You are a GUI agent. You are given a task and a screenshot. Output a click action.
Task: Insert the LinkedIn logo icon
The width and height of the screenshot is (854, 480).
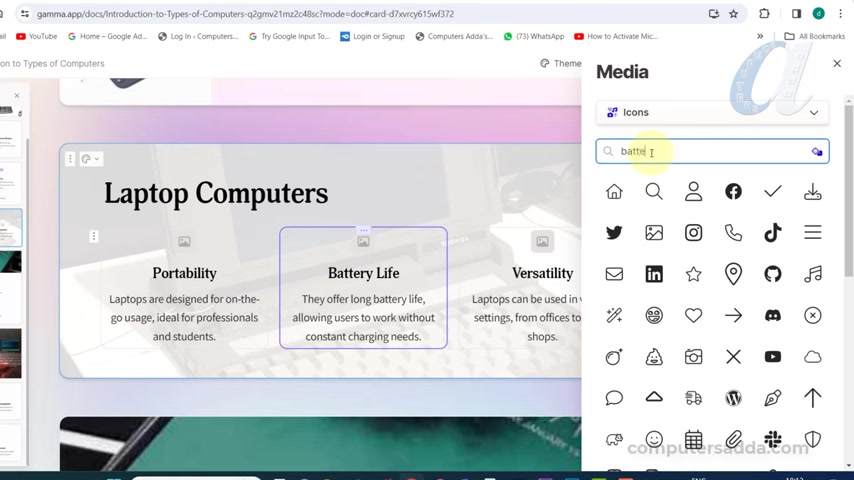[654, 274]
